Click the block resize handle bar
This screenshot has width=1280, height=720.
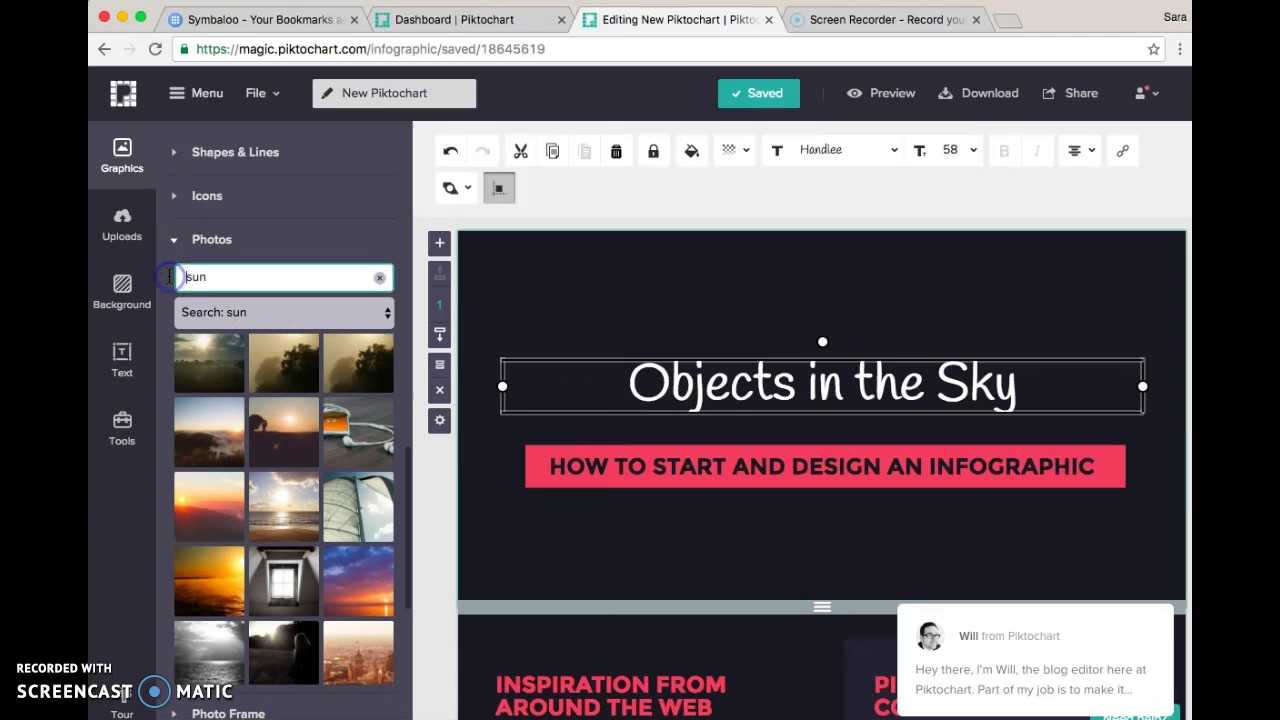822,607
